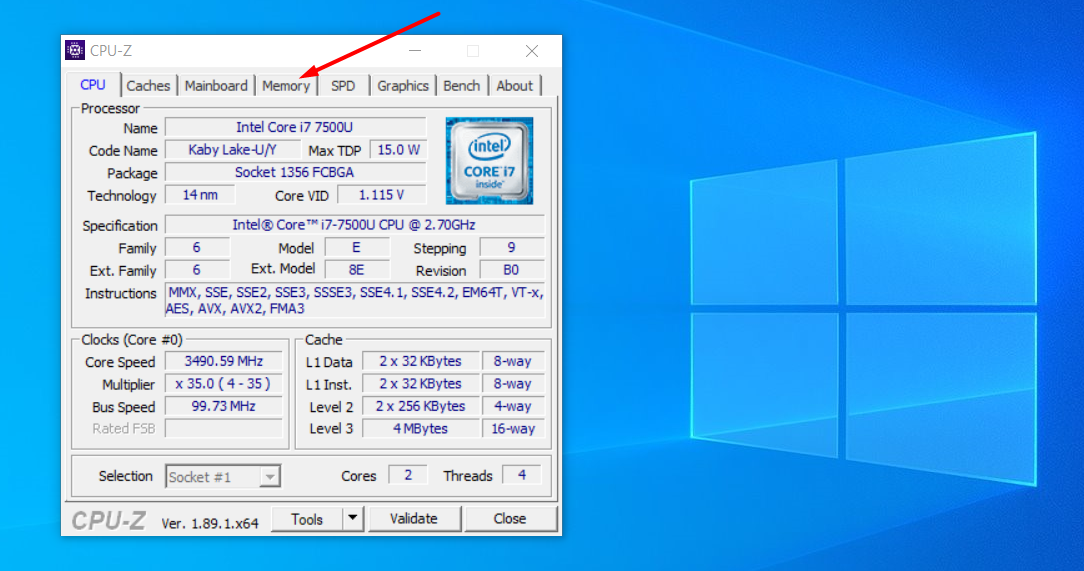Click the Ext. Model value '8E'

(x=357, y=270)
